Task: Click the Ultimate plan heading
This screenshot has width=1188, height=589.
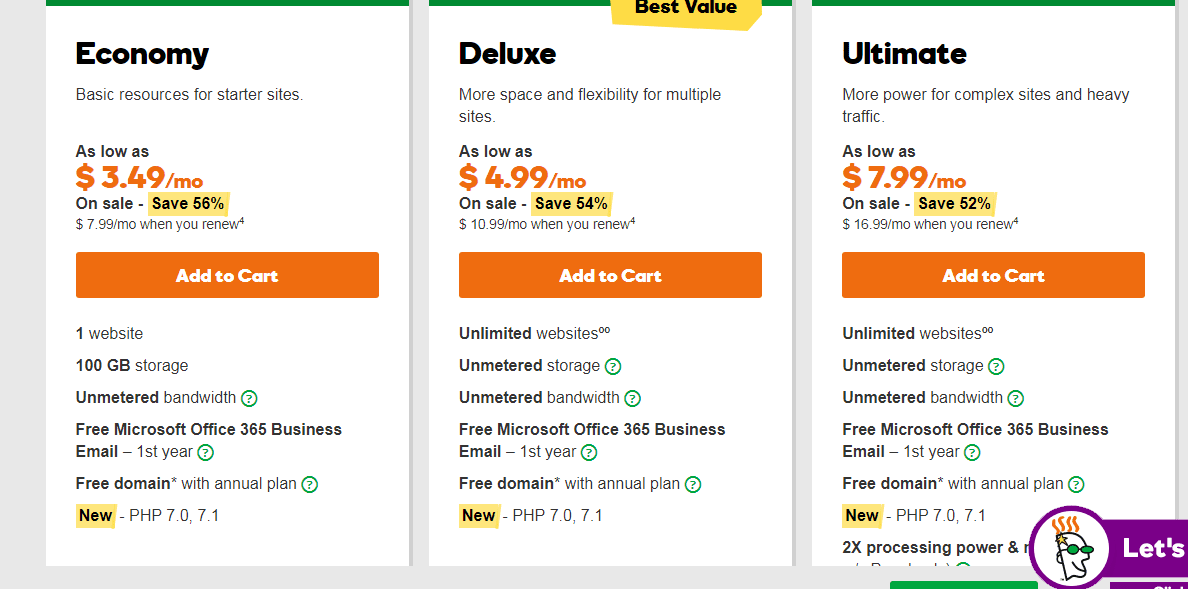Action: pyautogui.click(x=904, y=53)
